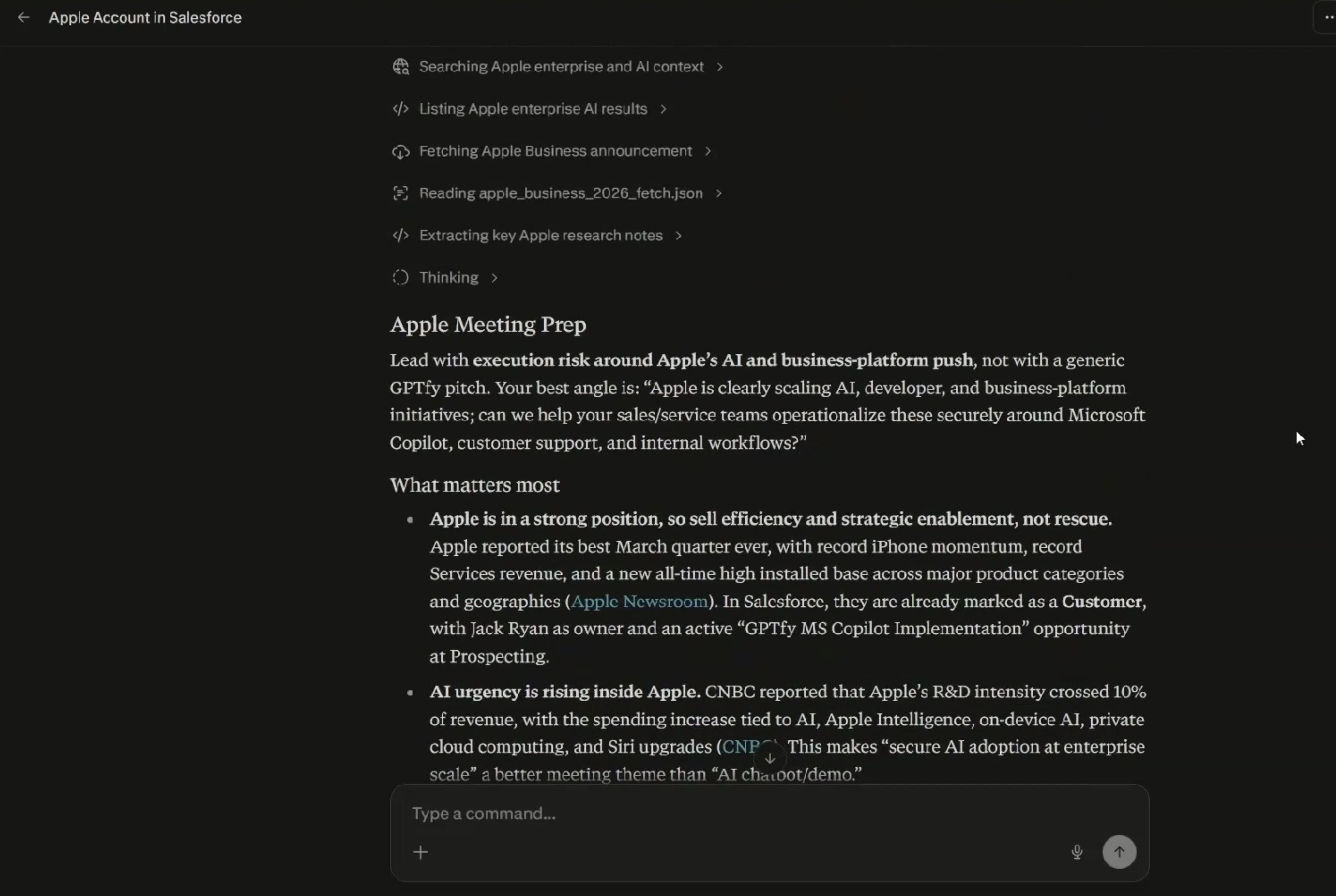The width and height of the screenshot is (1336, 896).
Task: Start voice input with the microphone icon
Action: coord(1077,852)
